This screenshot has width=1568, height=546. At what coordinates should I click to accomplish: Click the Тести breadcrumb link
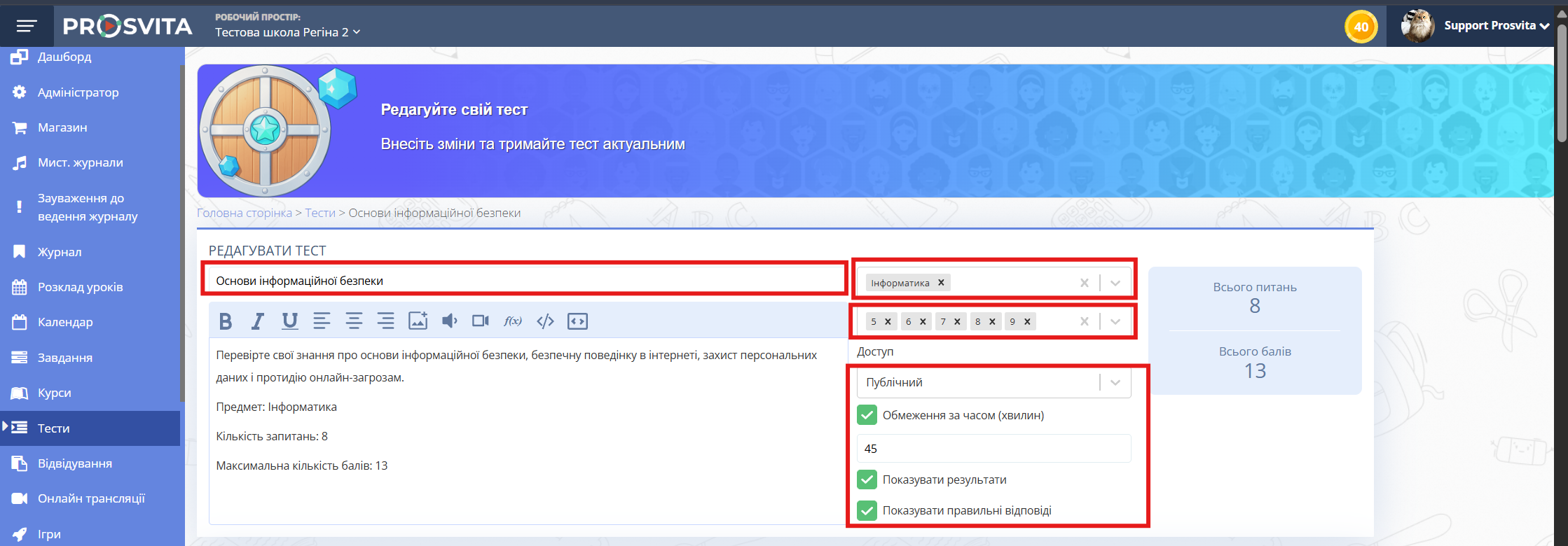tap(320, 213)
